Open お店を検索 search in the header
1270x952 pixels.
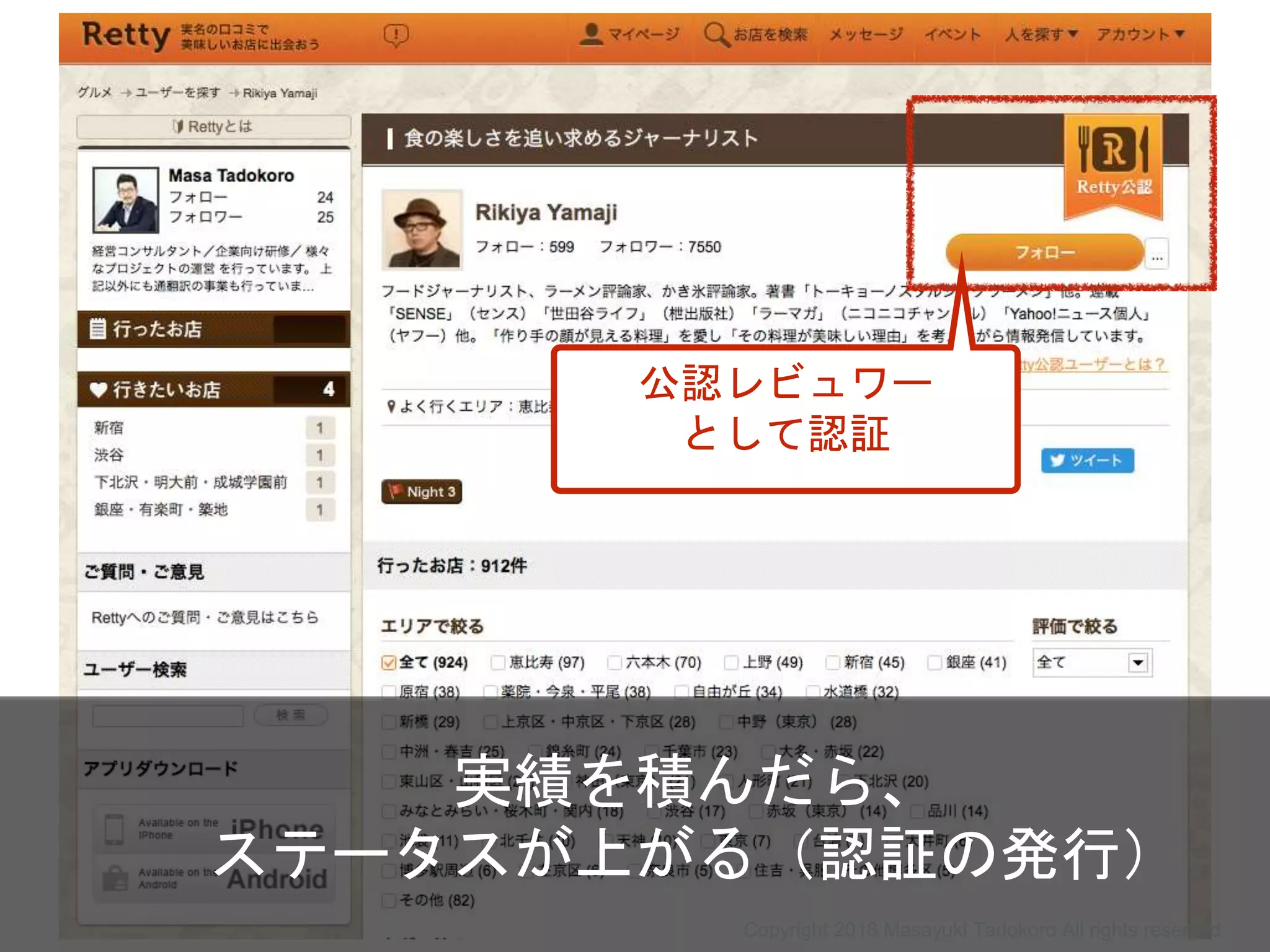tap(756, 34)
